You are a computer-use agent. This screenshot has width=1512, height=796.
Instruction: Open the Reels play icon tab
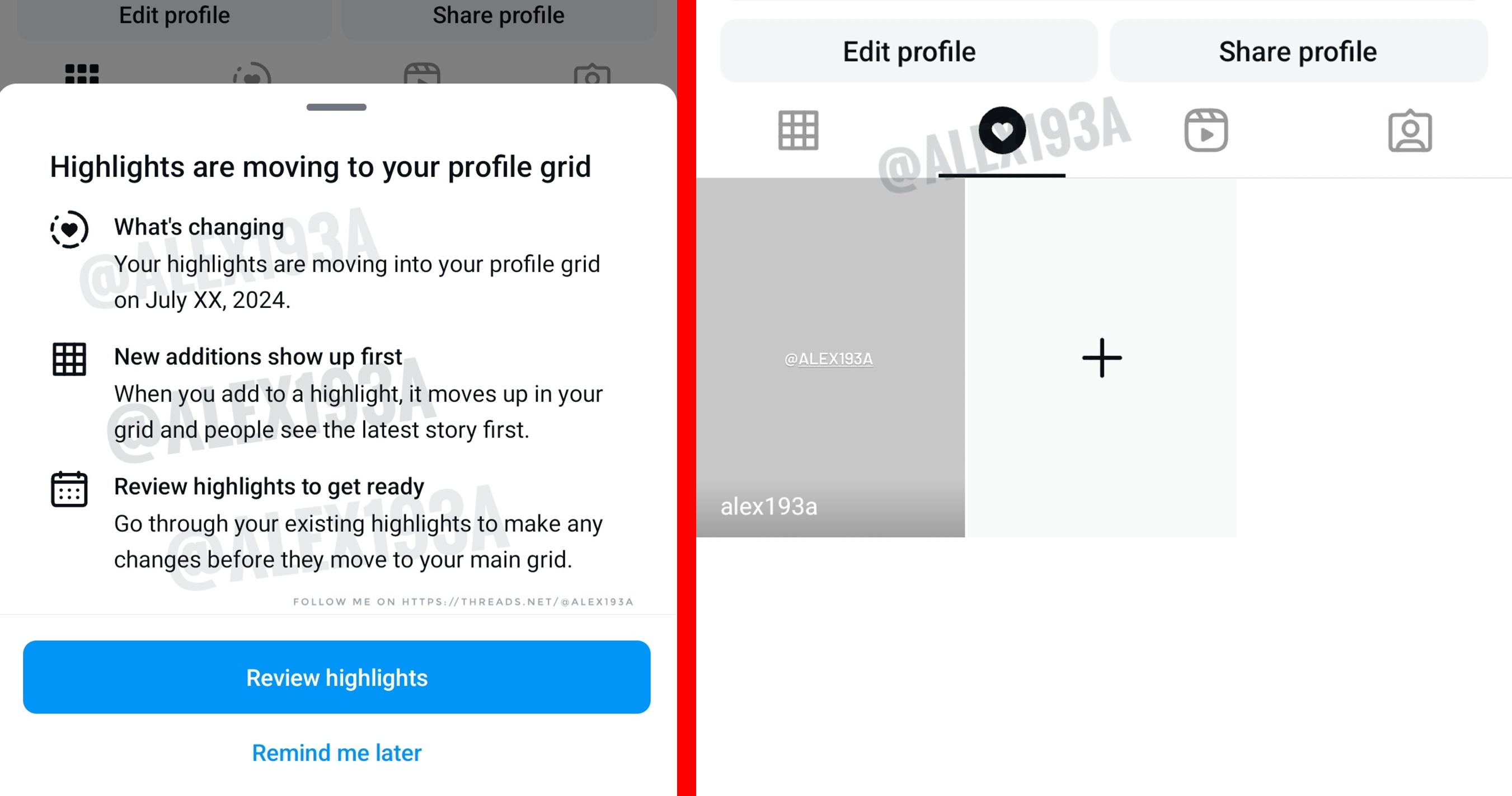point(1207,131)
